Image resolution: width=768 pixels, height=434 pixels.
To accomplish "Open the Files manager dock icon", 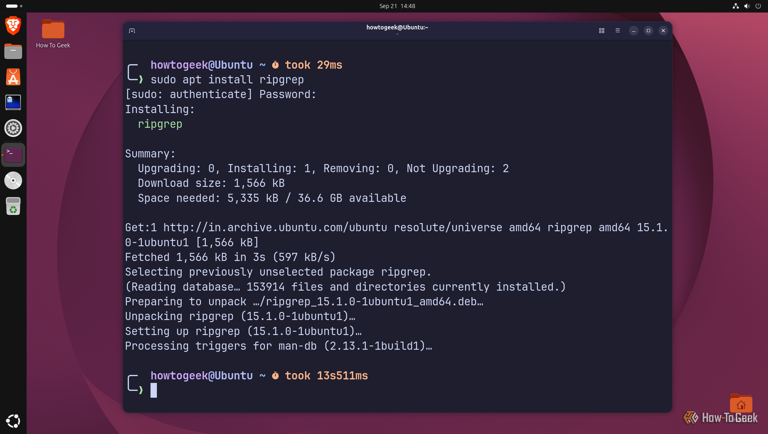I will click(x=13, y=51).
